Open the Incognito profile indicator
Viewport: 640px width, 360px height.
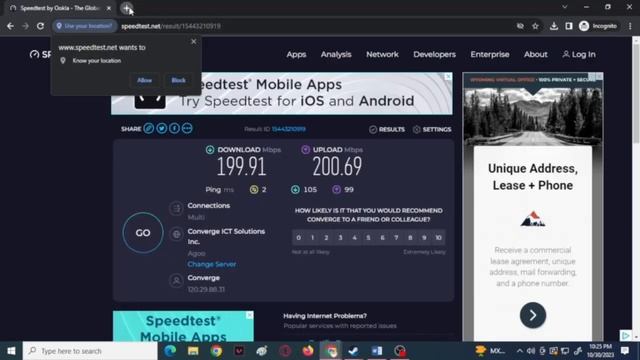tap(598, 26)
